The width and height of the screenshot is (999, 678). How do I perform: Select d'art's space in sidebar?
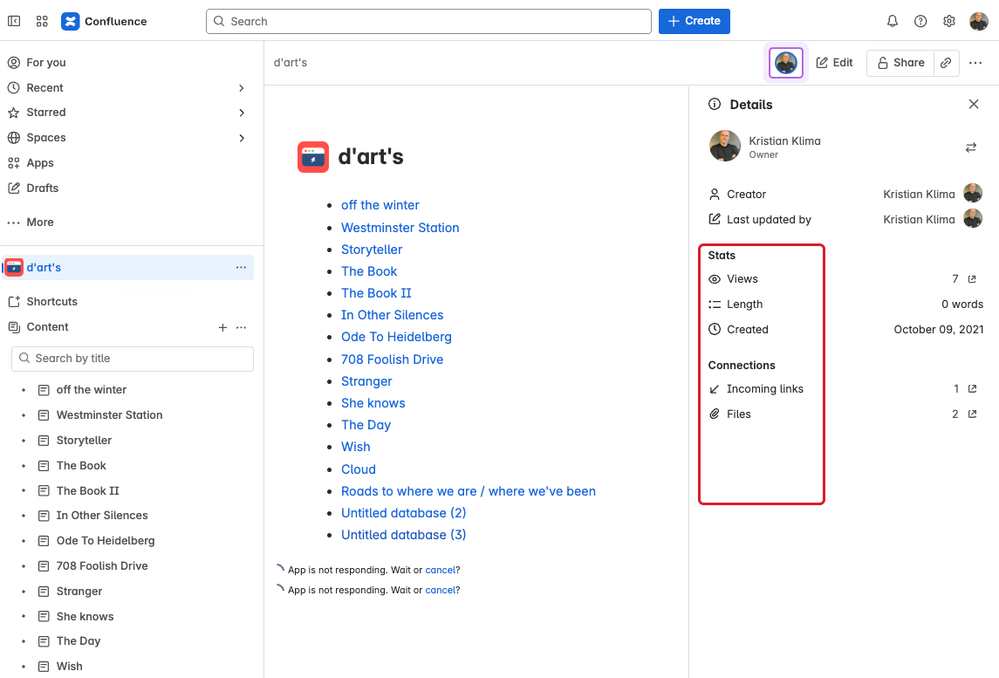127,268
